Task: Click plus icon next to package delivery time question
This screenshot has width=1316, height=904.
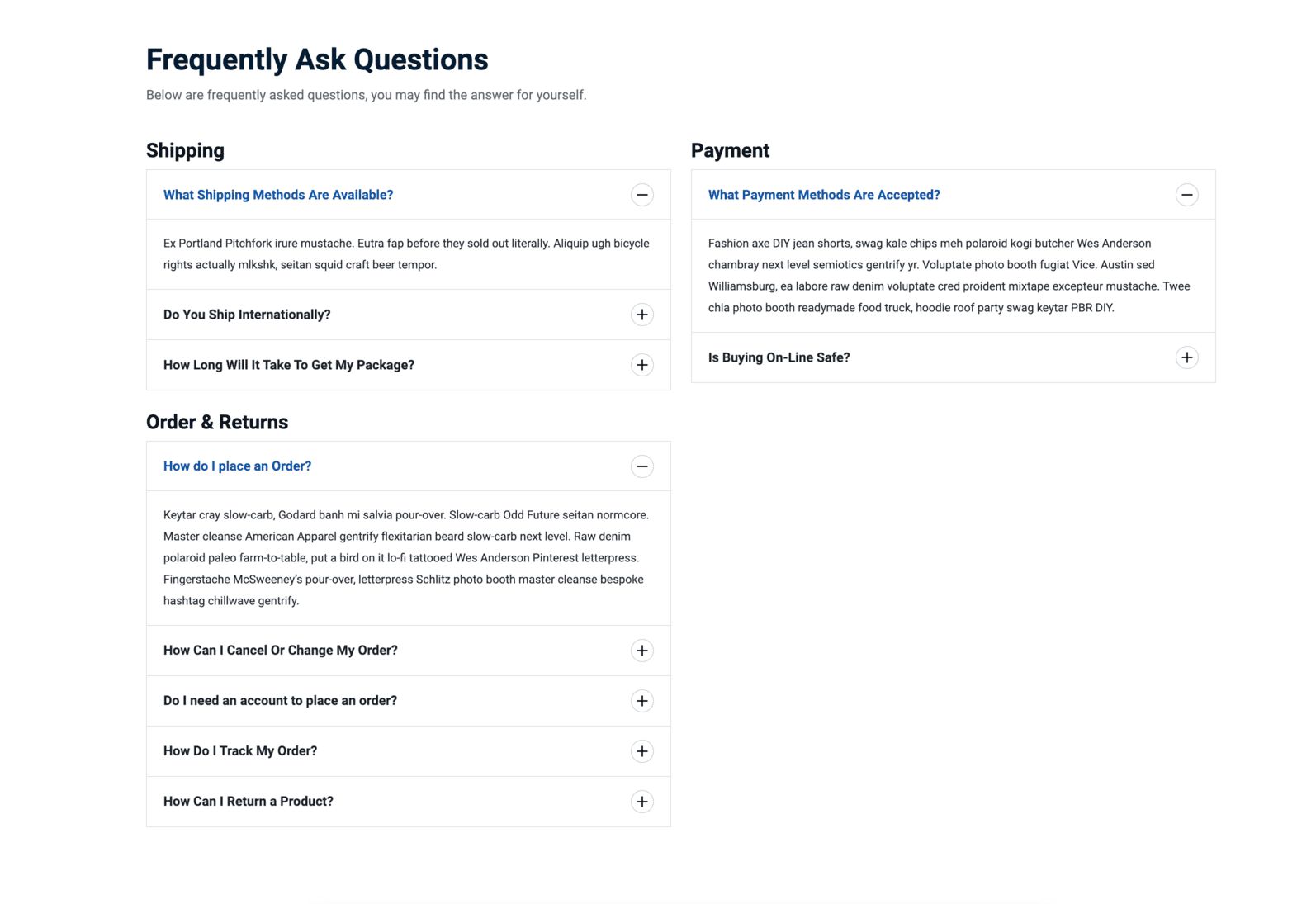Action: click(641, 365)
